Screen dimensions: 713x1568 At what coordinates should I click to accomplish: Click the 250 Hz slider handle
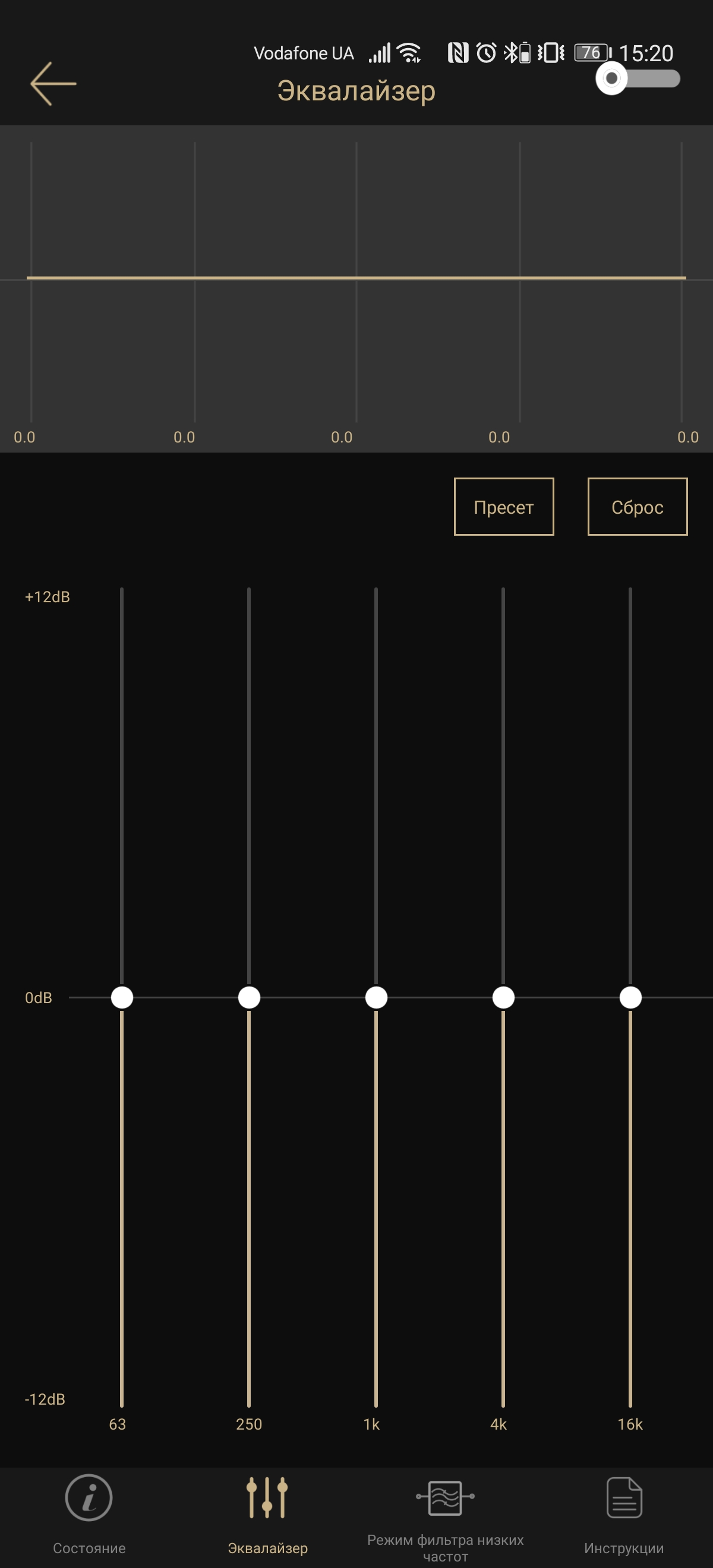(249, 997)
